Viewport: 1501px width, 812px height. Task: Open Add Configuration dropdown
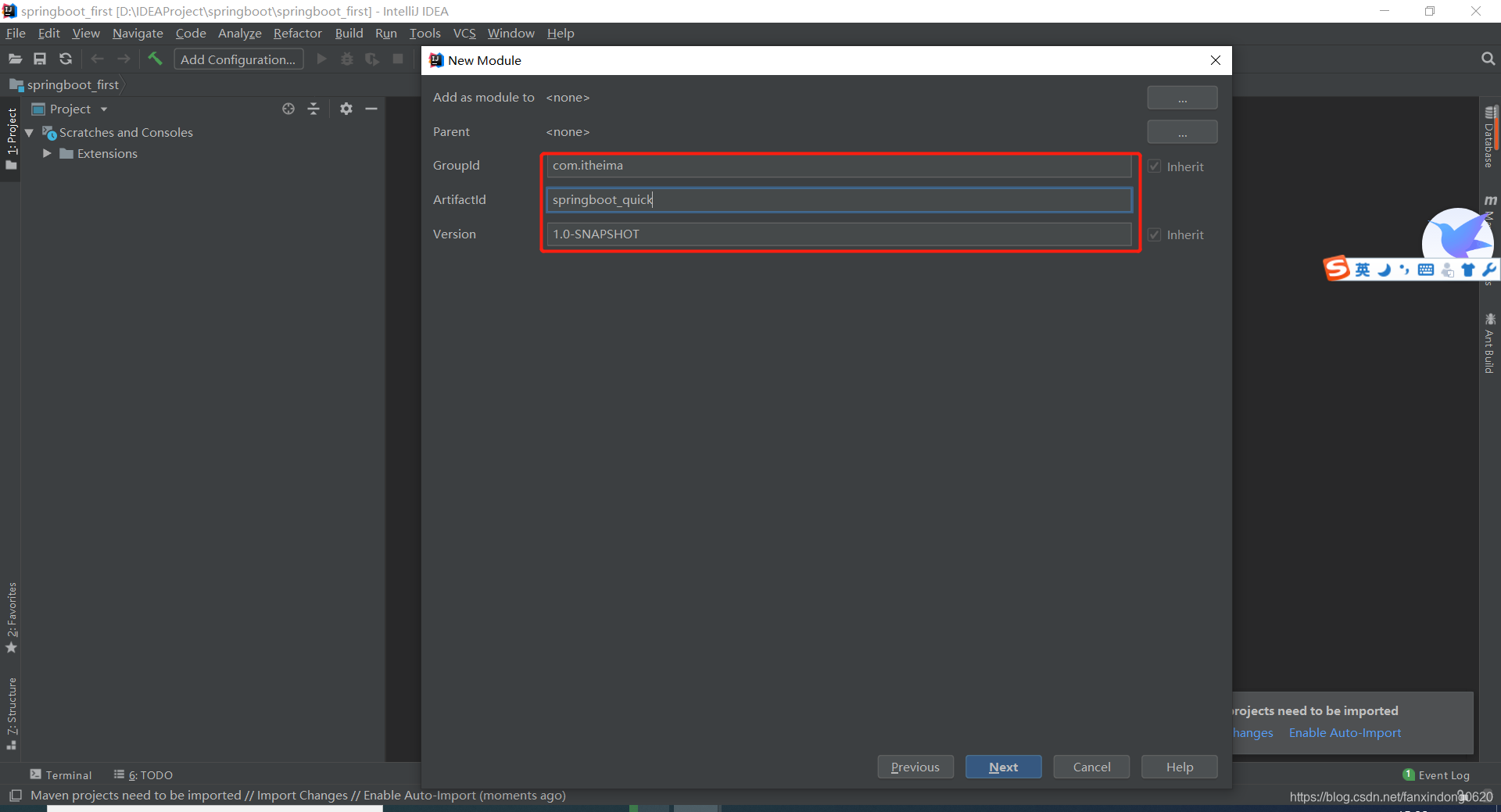(238, 59)
